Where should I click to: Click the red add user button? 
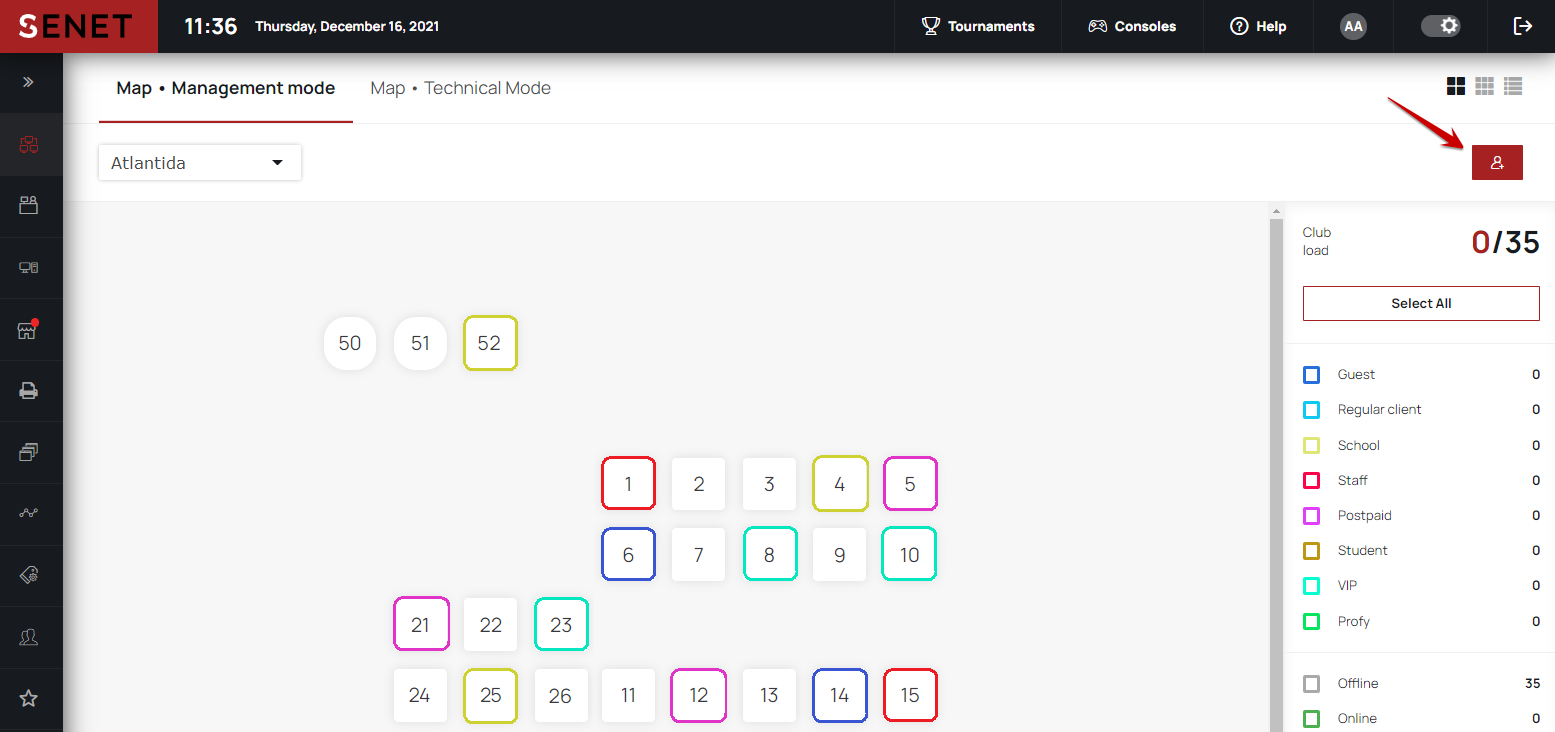[1497, 162]
